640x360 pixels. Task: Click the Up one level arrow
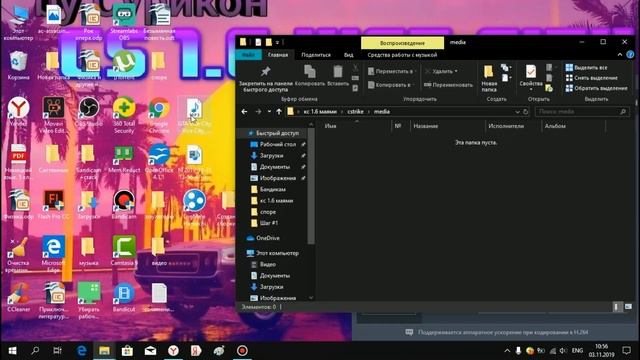[279, 111]
